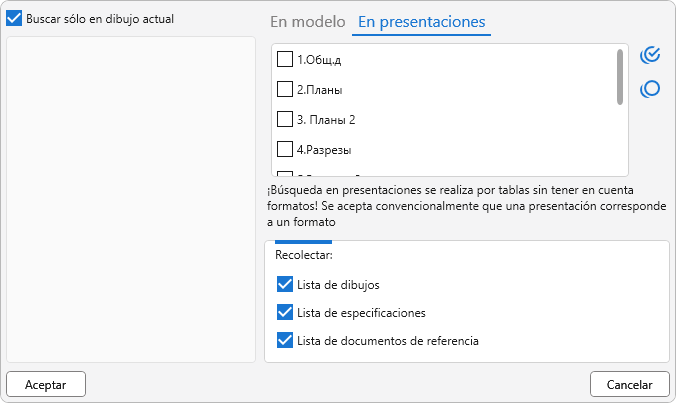Untick 'Lista de documentos de referencia'

pyautogui.click(x=285, y=340)
